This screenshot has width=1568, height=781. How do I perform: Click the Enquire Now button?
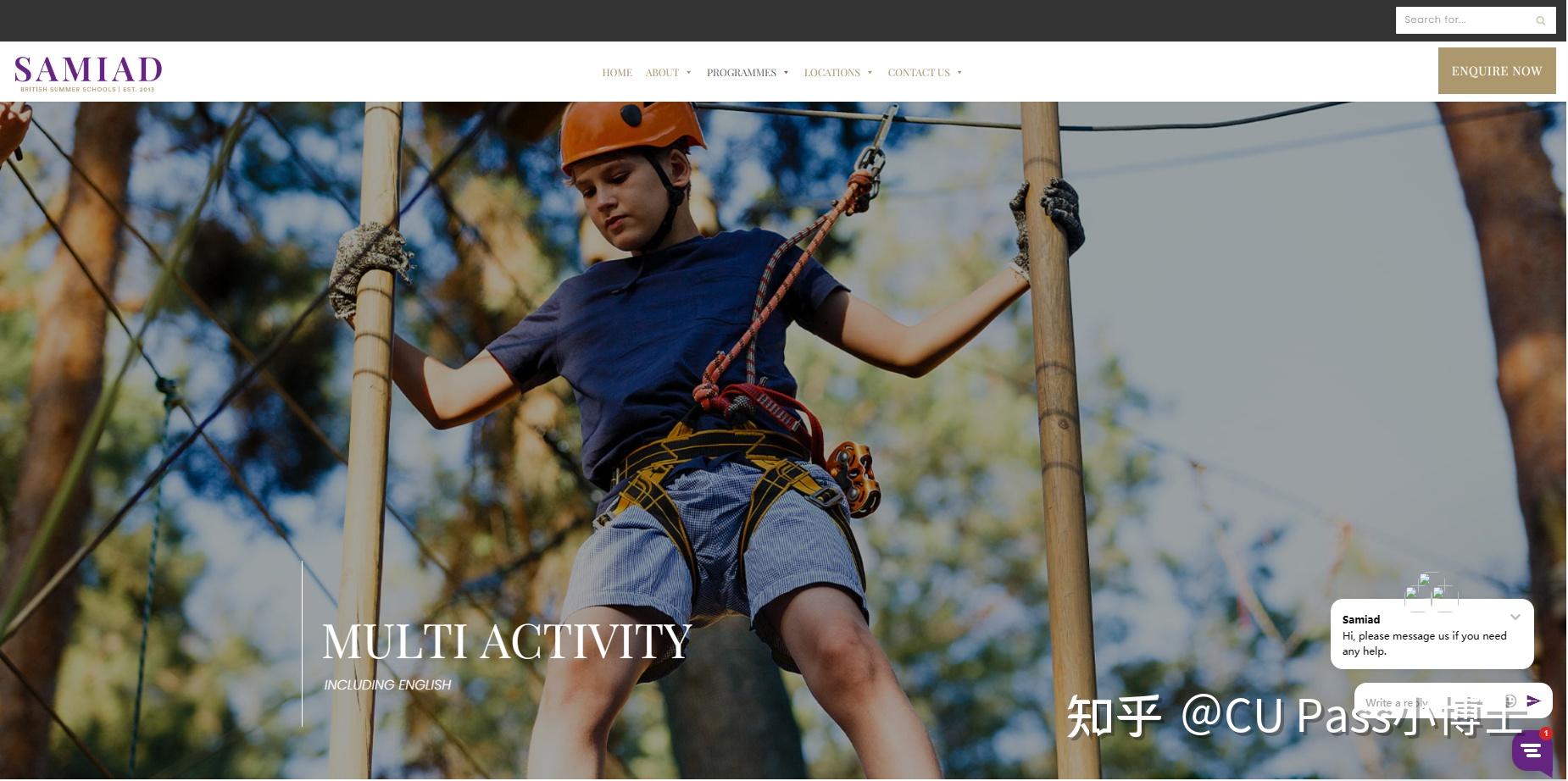tap(1497, 71)
